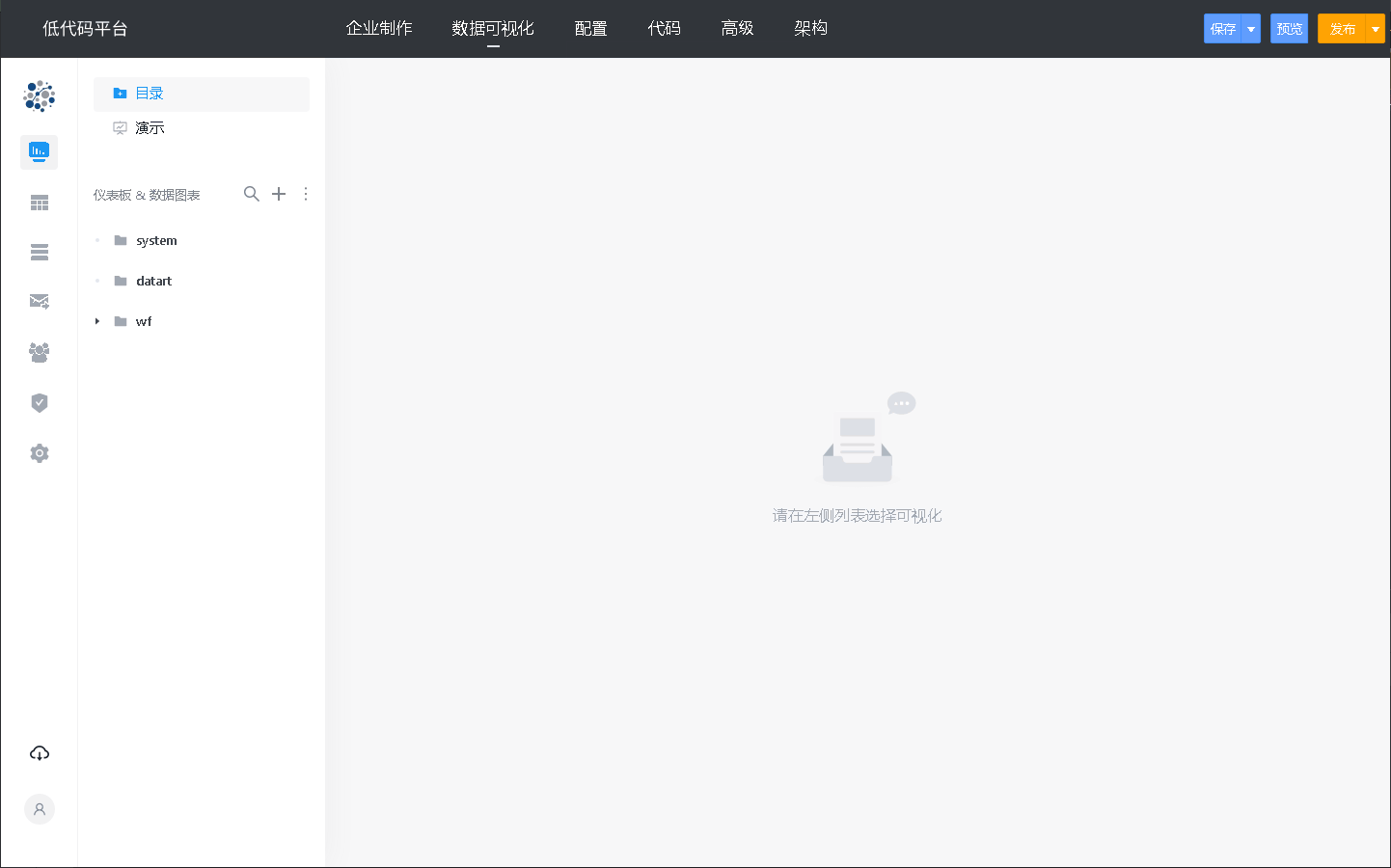Select the datart folder icon
The height and width of the screenshot is (868, 1391).
pyautogui.click(x=121, y=281)
